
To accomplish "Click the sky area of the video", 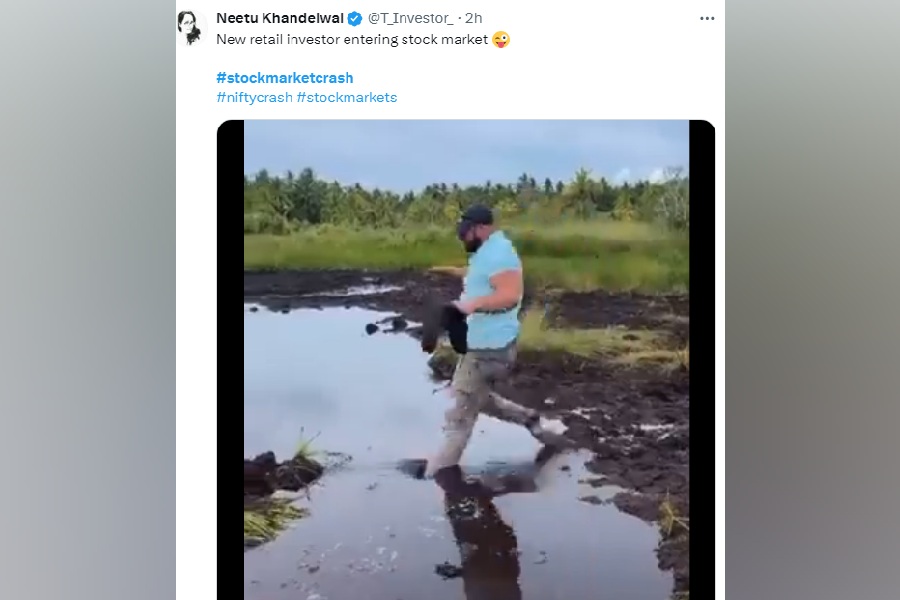I will click(400, 150).
